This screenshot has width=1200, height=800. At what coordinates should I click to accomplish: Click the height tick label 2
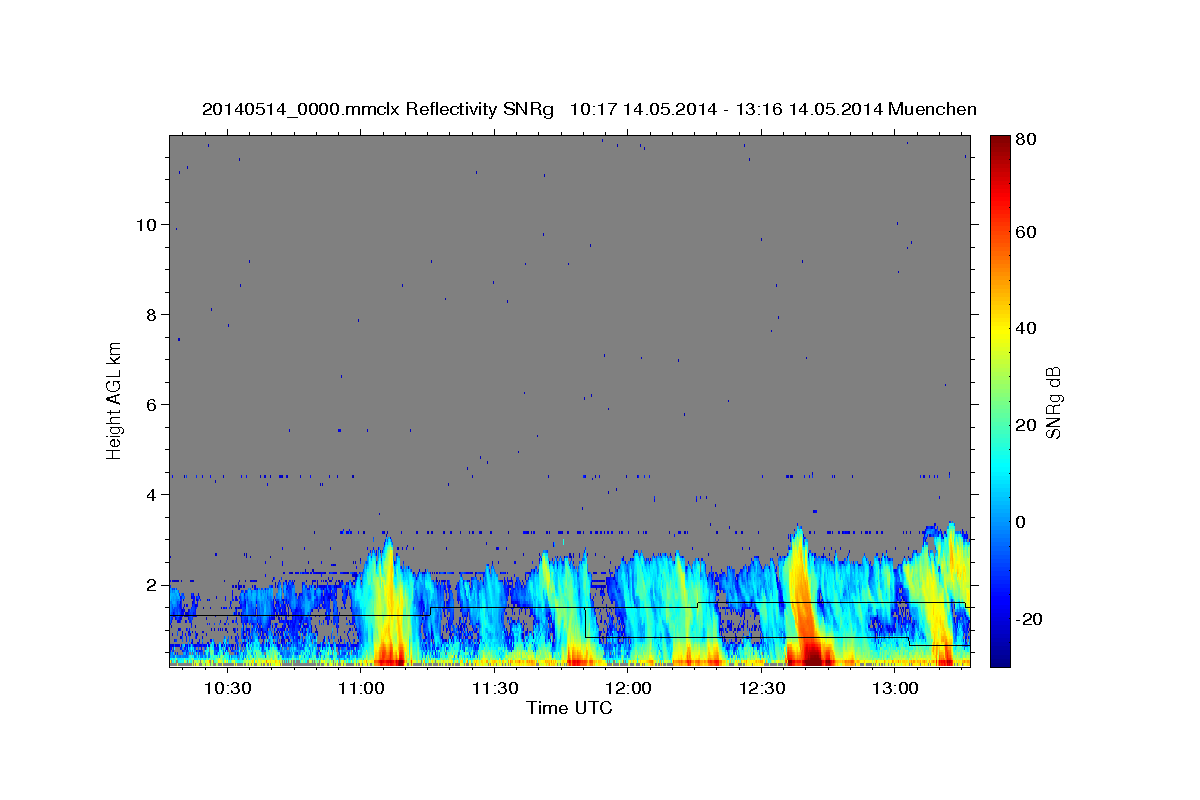coord(153,584)
